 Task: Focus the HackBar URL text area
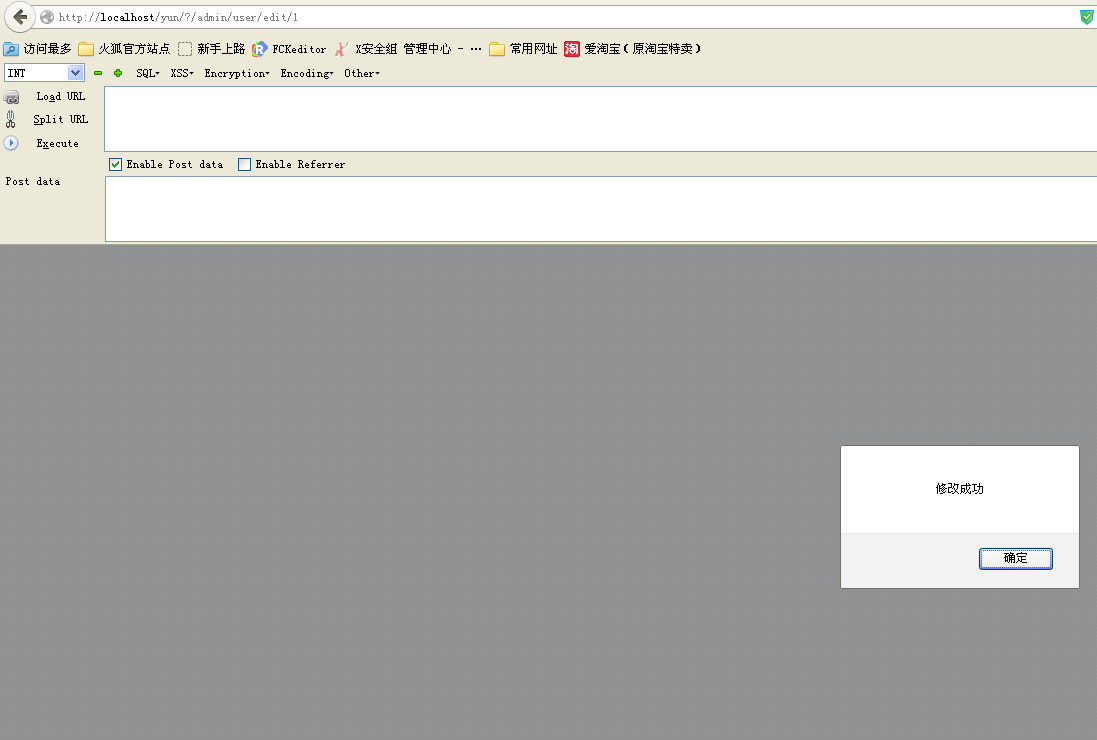point(600,119)
